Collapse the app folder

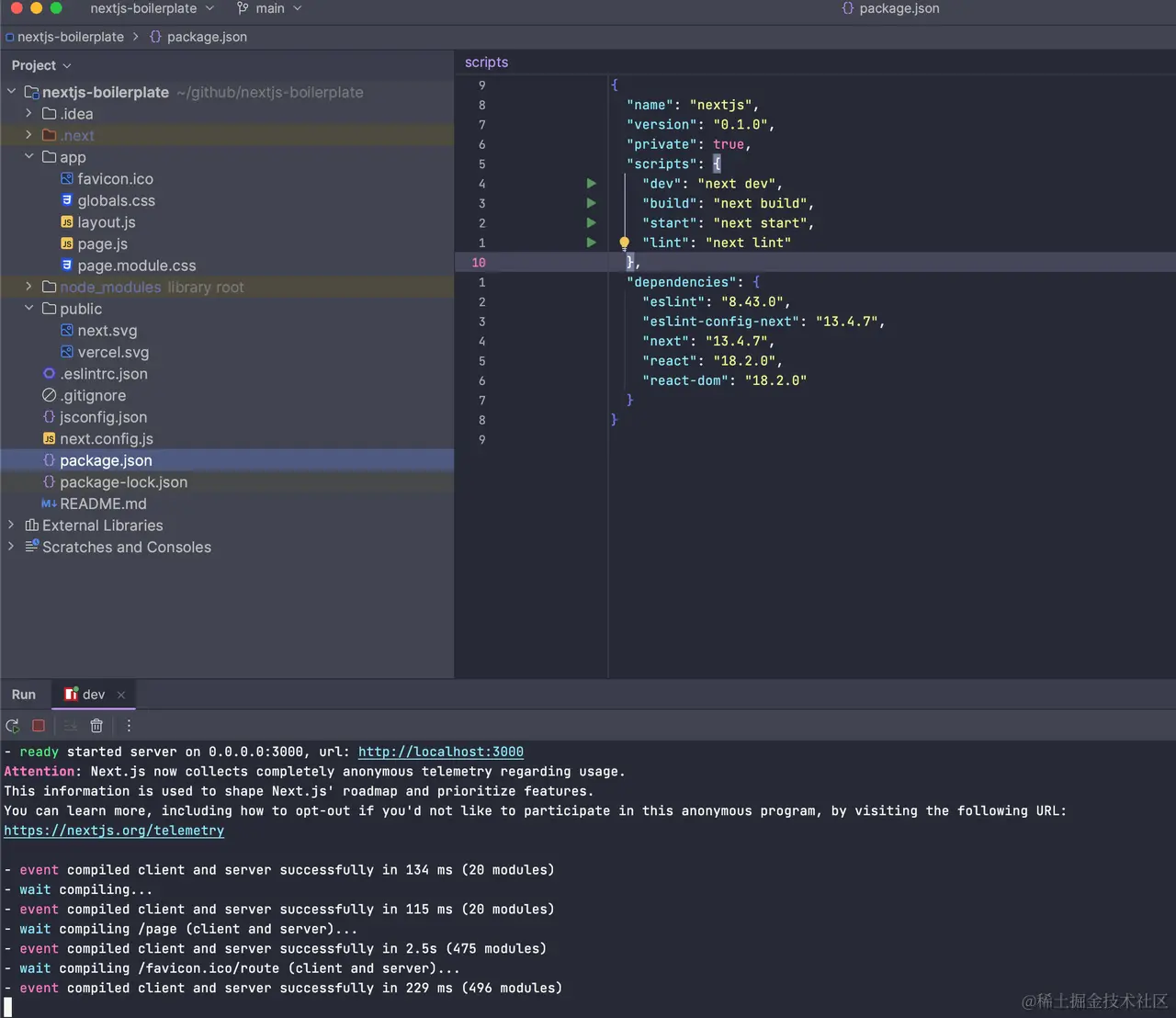tap(28, 157)
